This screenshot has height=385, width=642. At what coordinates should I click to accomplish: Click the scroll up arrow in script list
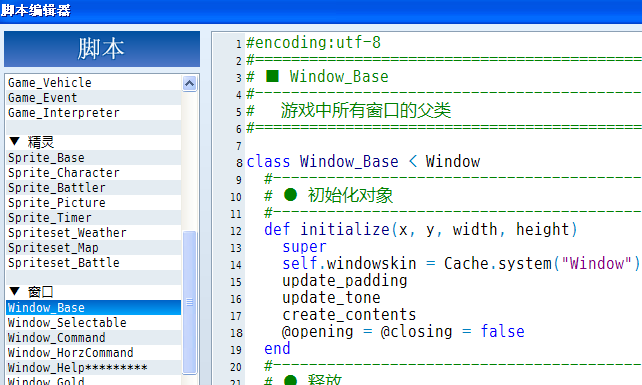point(189,84)
